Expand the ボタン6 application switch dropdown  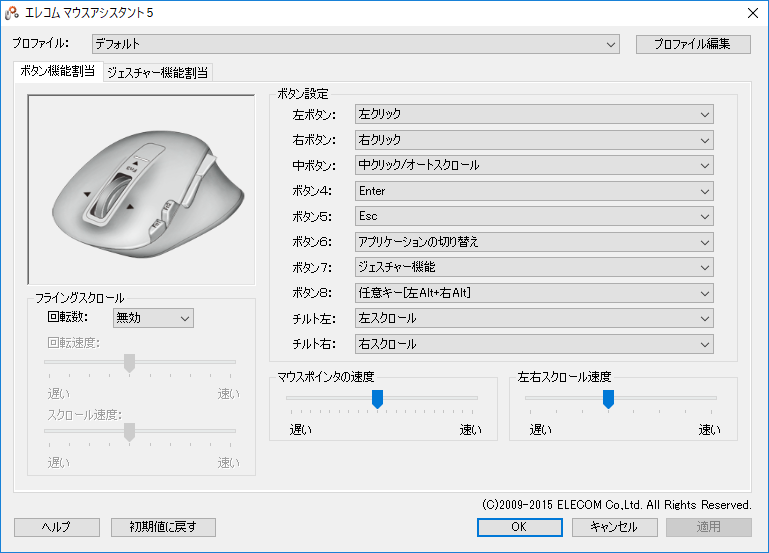(x=534, y=242)
